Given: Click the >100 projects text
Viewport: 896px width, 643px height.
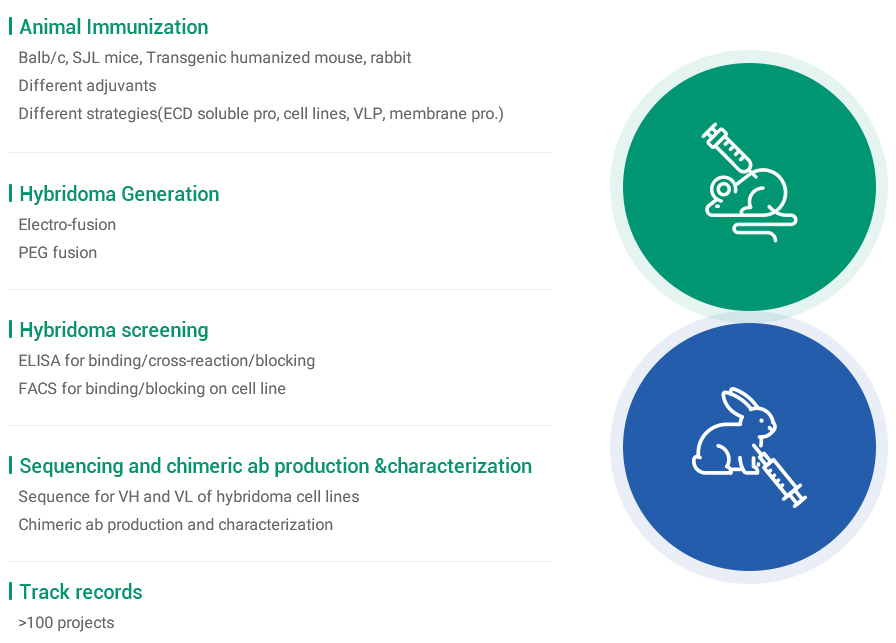Looking at the screenshot, I should coord(66,623).
